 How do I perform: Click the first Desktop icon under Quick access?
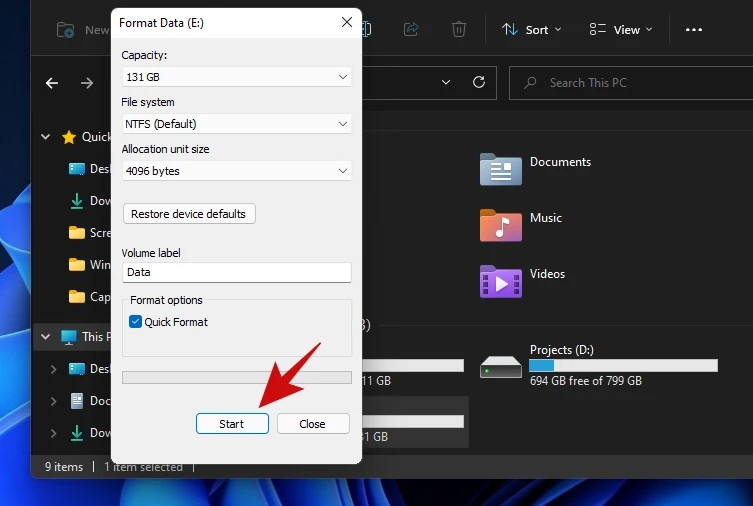[x=77, y=169]
